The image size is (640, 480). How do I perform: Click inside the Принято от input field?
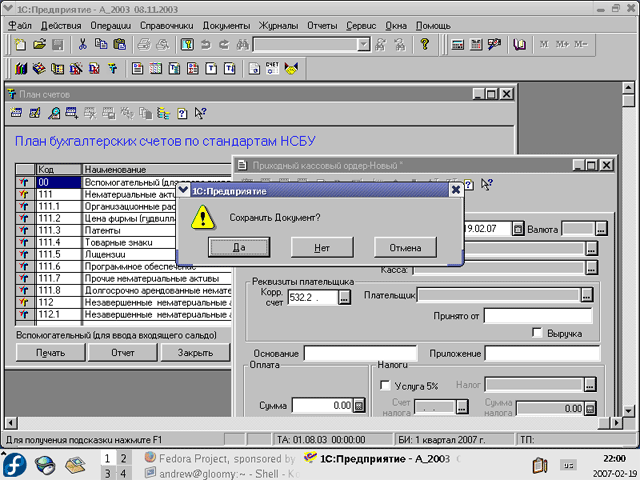pyautogui.click(x=538, y=316)
